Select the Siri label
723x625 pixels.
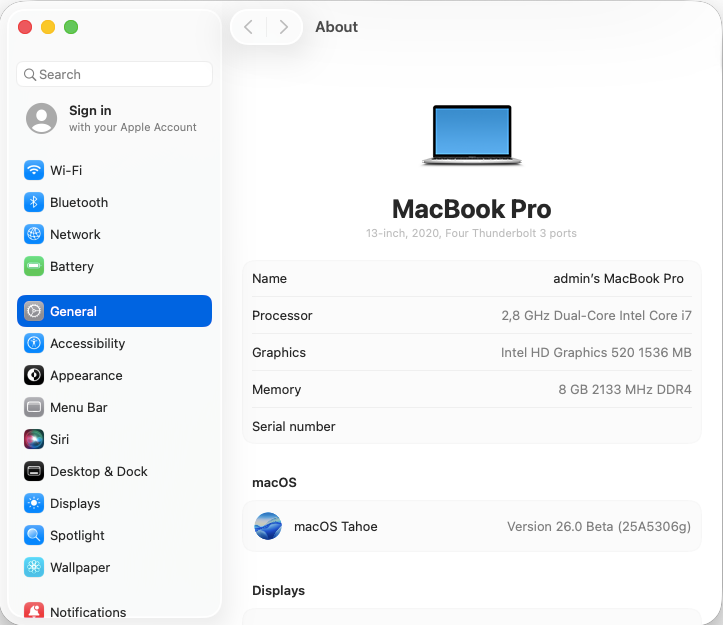pyautogui.click(x=59, y=439)
